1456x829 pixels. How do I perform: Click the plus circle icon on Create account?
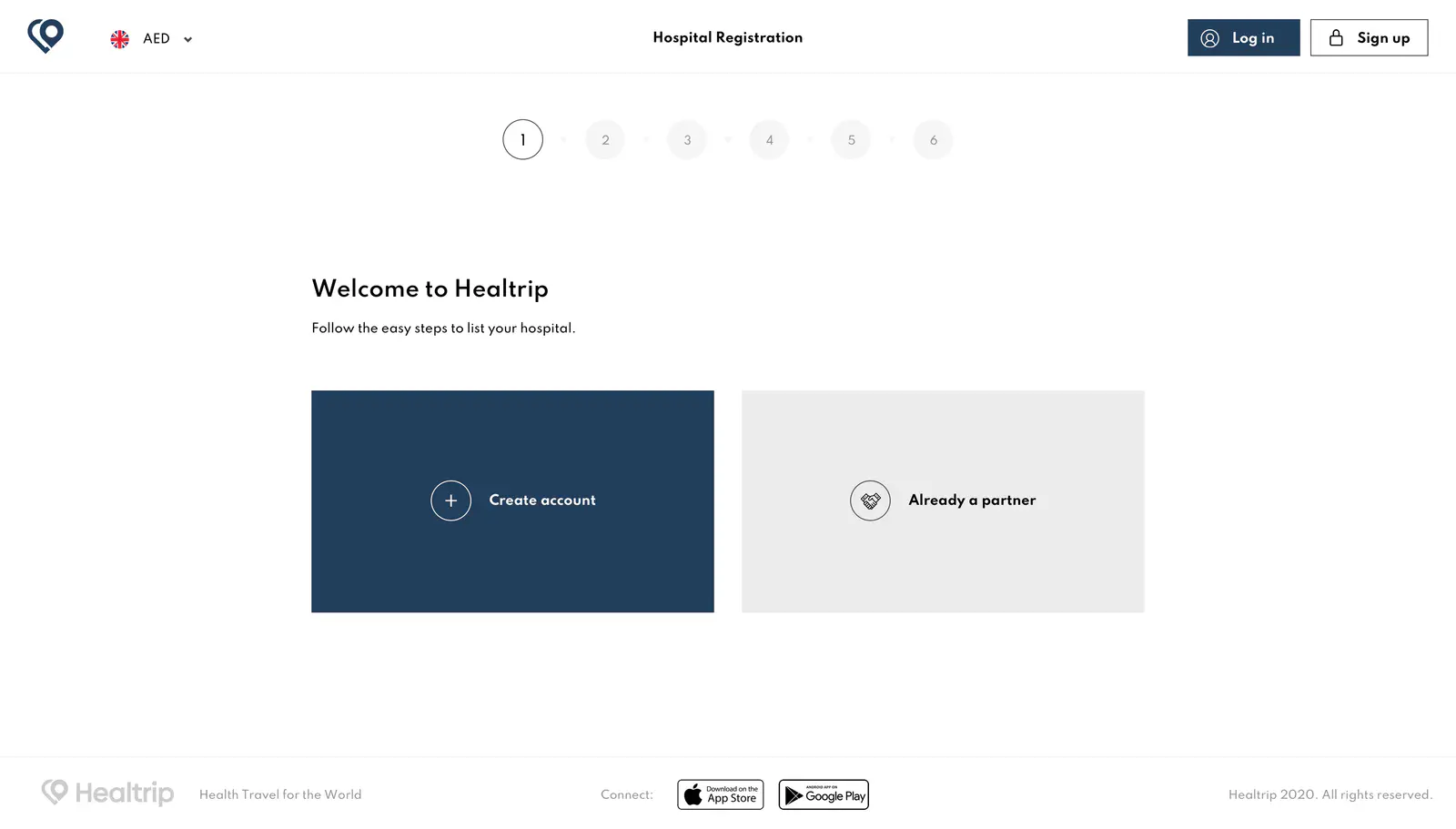(450, 500)
